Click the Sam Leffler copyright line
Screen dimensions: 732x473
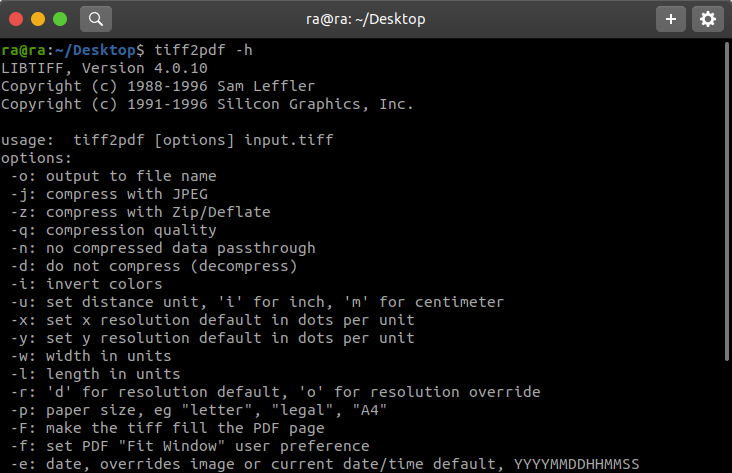click(143, 86)
